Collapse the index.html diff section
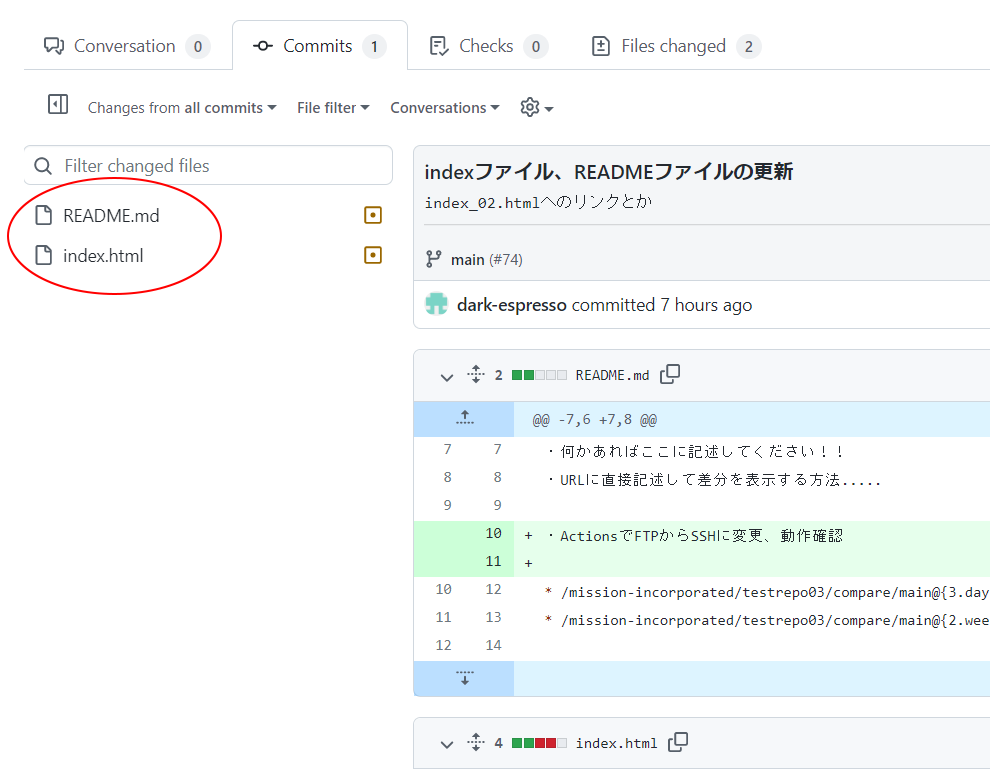Viewport: 990px width, 769px height. pyautogui.click(x=446, y=744)
